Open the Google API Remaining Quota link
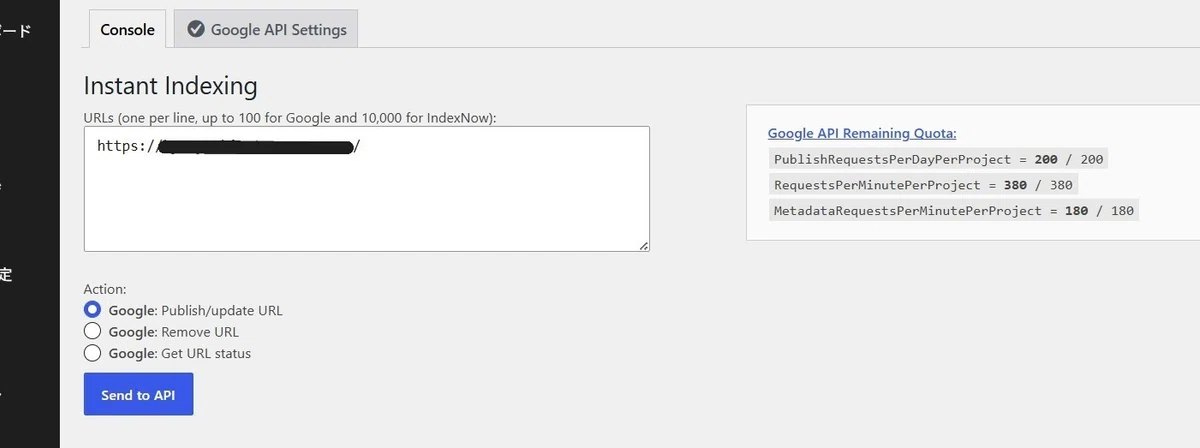Image resolution: width=1200 pixels, height=448 pixels. point(862,133)
